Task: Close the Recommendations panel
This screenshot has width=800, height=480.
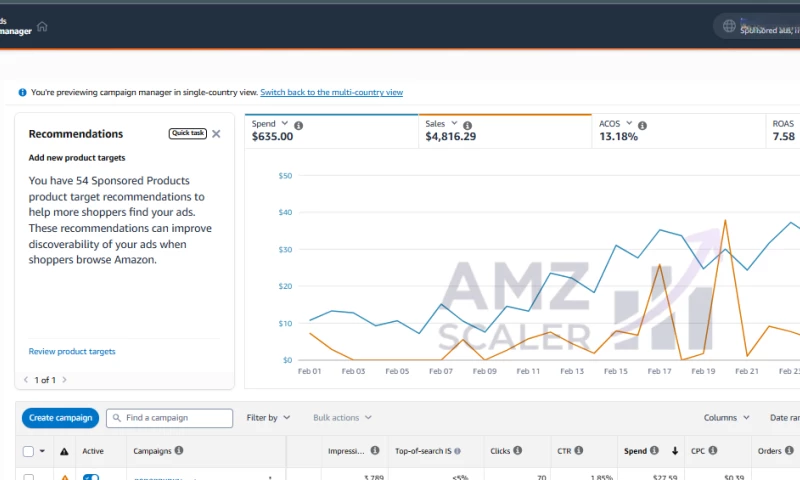Action: (216, 134)
